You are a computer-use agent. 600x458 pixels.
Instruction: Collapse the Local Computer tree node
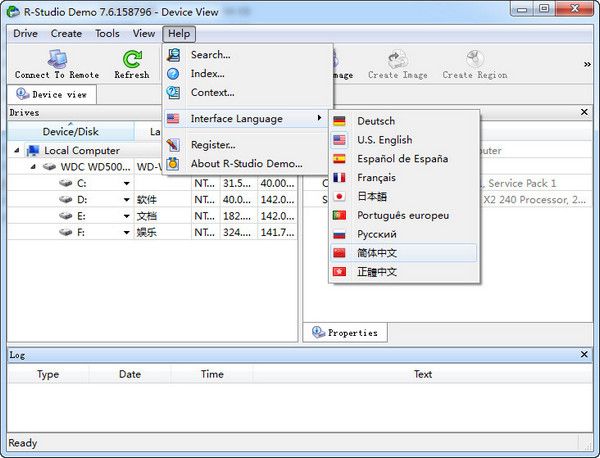pos(16,151)
